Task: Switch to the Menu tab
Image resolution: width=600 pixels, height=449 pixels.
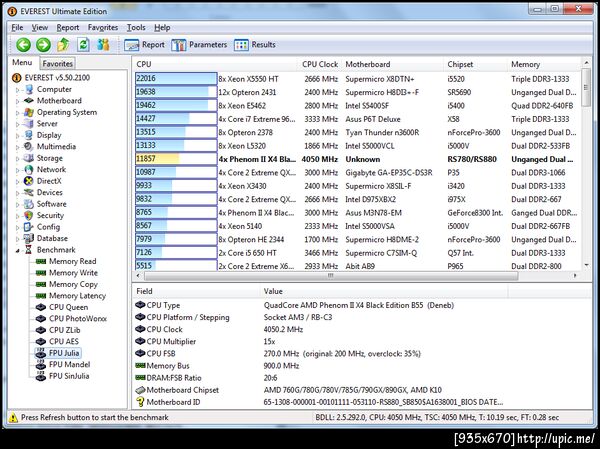Action: pyautogui.click(x=22, y=62)
